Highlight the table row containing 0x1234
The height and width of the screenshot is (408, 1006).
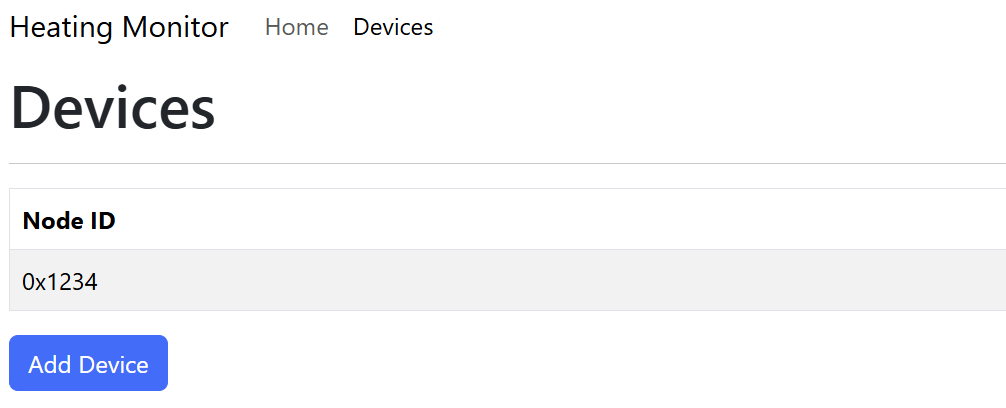(x=500, y=281)
